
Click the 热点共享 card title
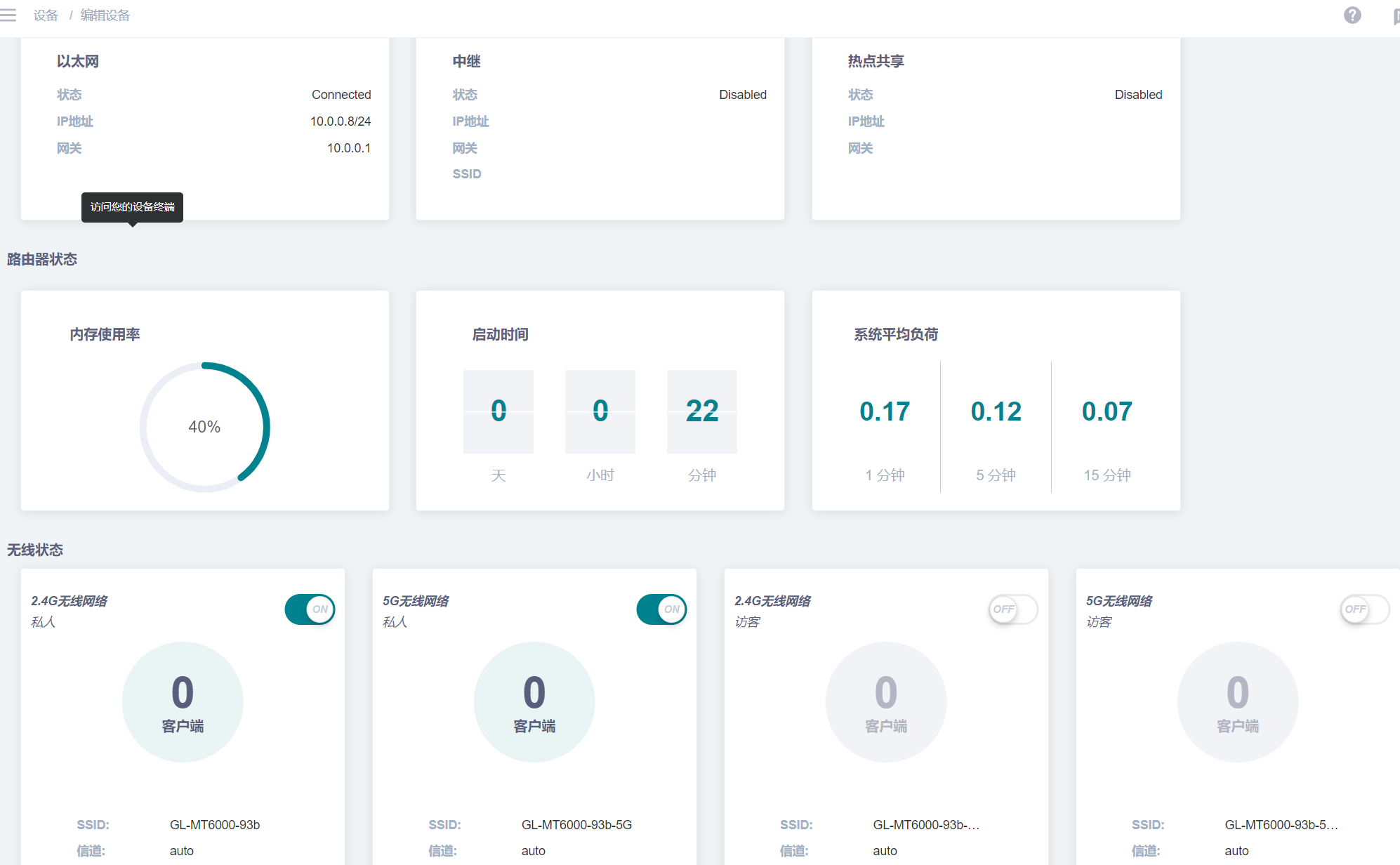tap(876, 61)
